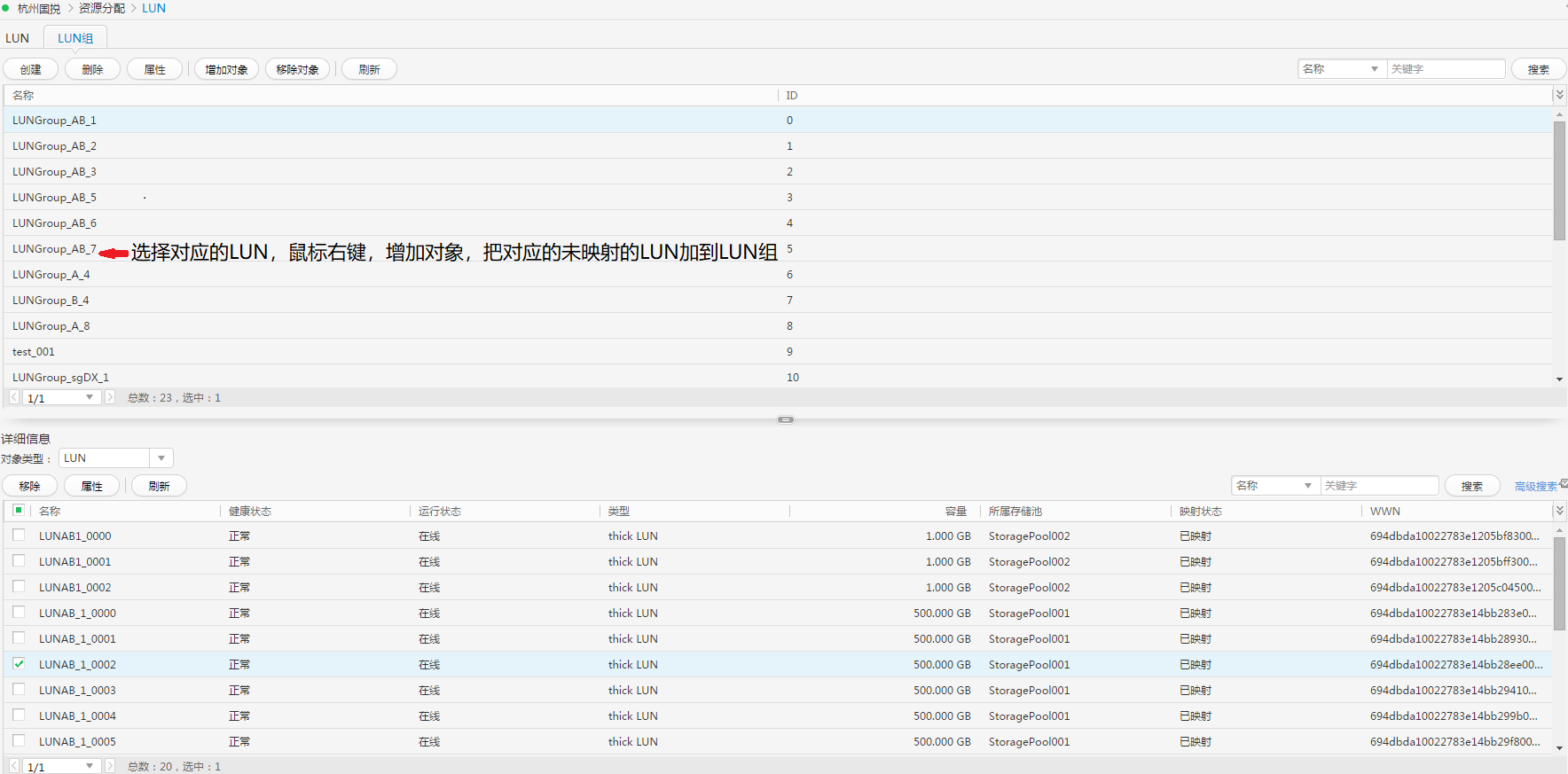Select the LUNGroup_AB_2 row

tap(777, 145)
